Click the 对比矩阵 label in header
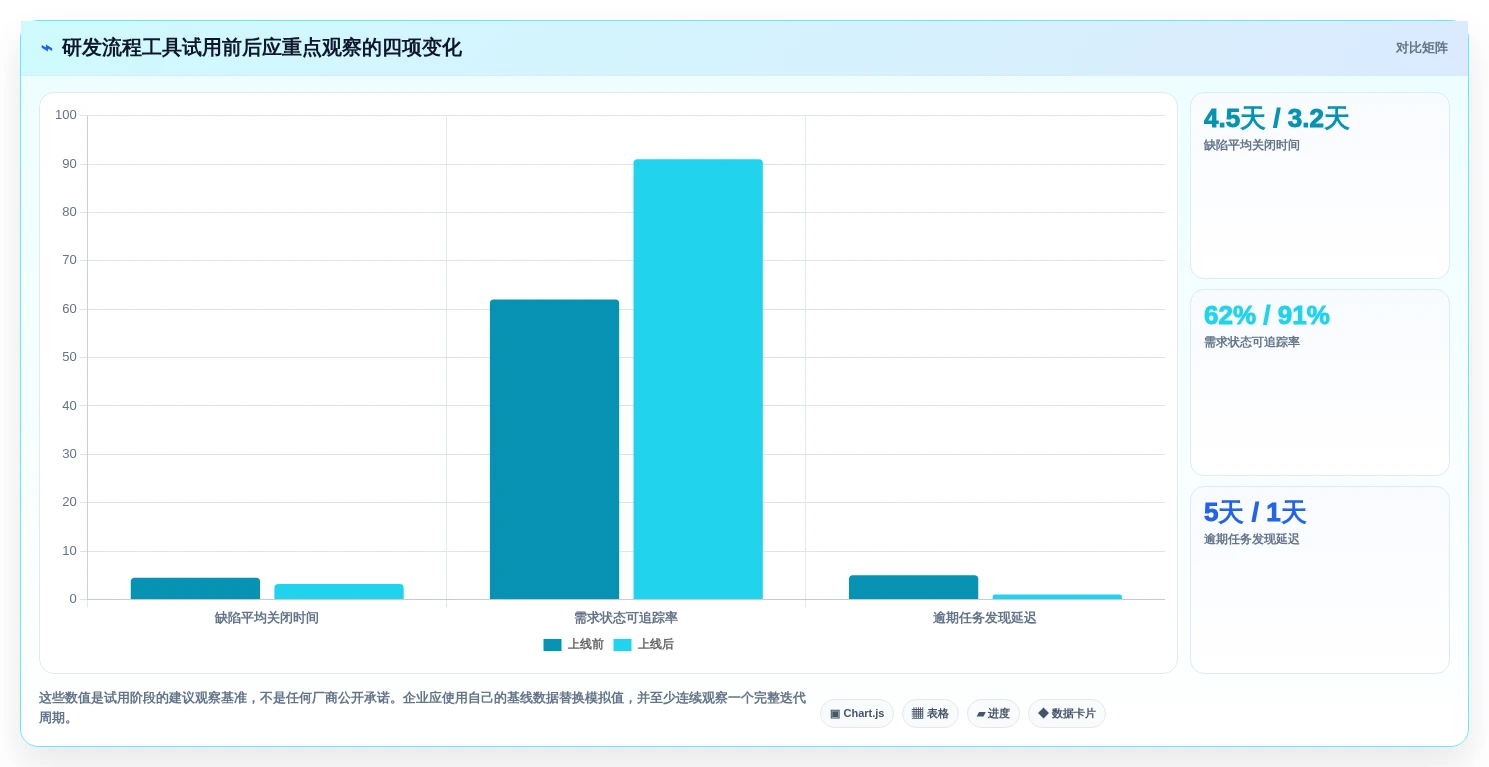Screen dimensions: 1489x767 pos(1421,48)
